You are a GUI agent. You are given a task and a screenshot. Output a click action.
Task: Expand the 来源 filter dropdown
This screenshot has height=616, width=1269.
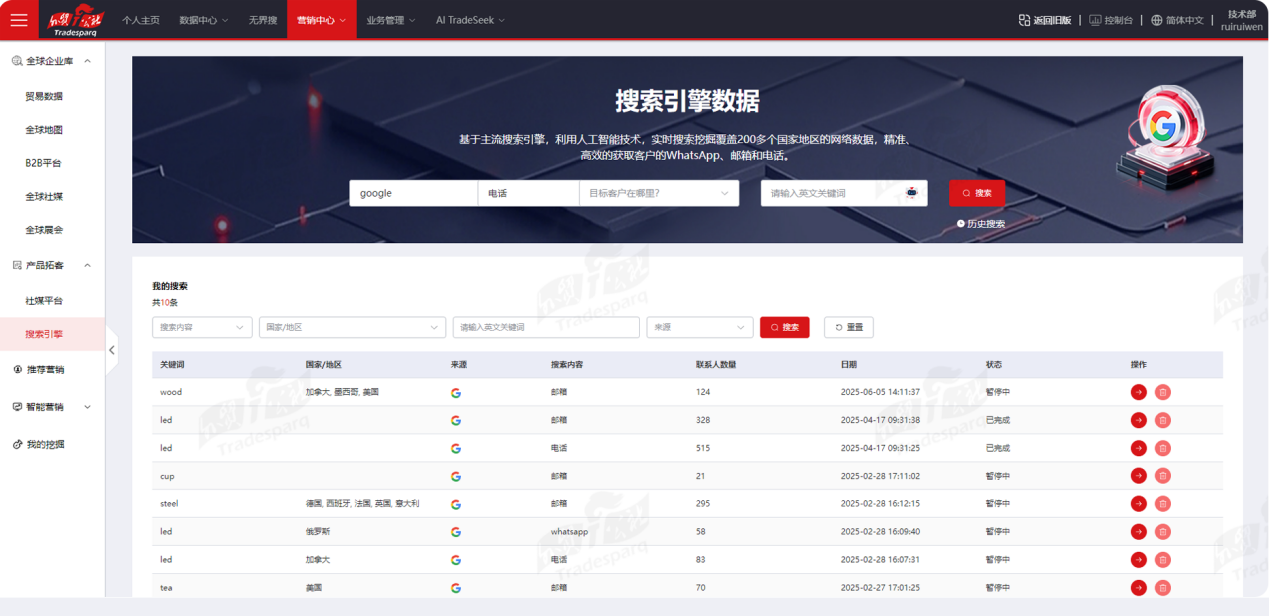click(699, 327)
